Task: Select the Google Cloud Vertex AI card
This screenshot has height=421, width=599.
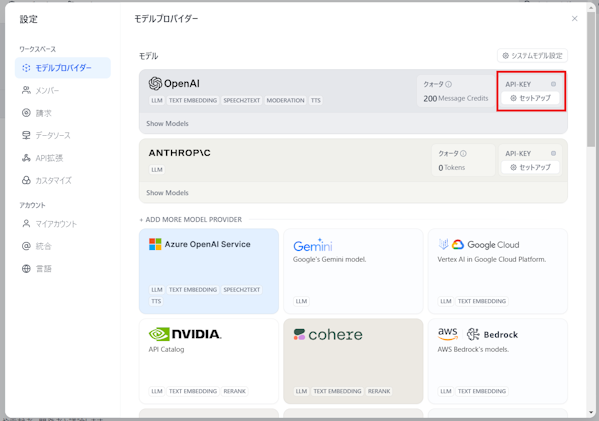Action: click(498, 271)
